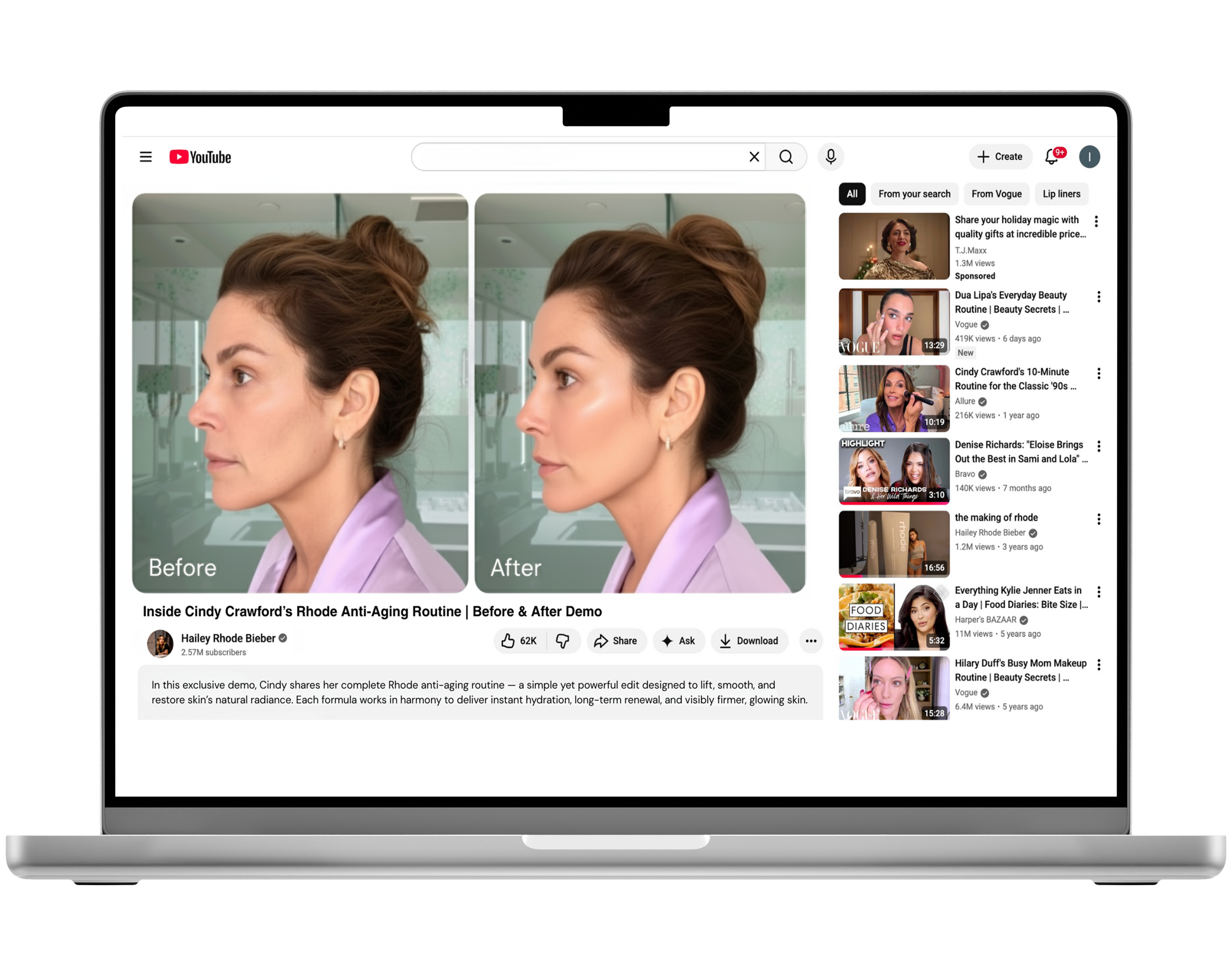
Task: Click the Ask button
Action: click(x=679, y=640)
